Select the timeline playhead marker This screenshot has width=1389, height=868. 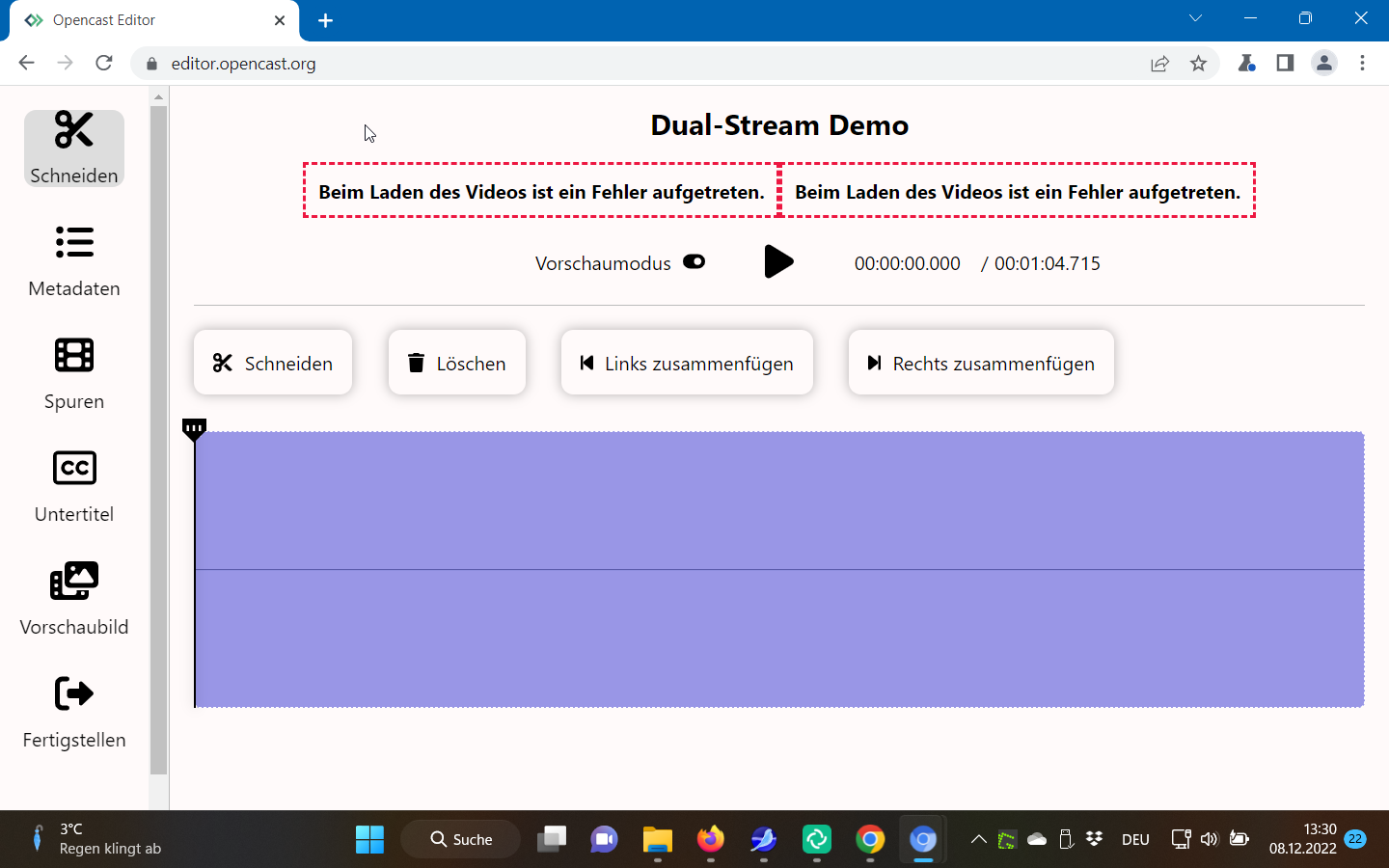[194, 428]
